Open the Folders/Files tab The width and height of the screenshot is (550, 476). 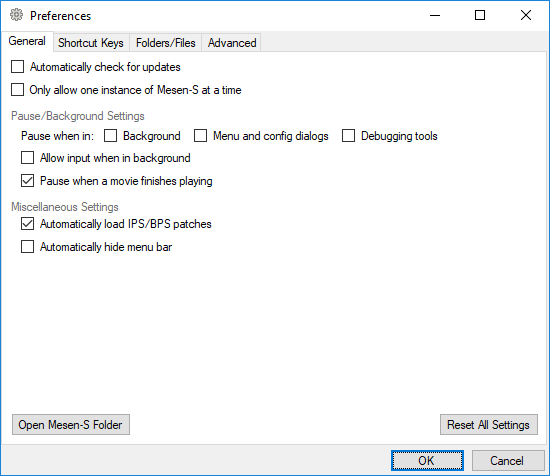(166, 43)
